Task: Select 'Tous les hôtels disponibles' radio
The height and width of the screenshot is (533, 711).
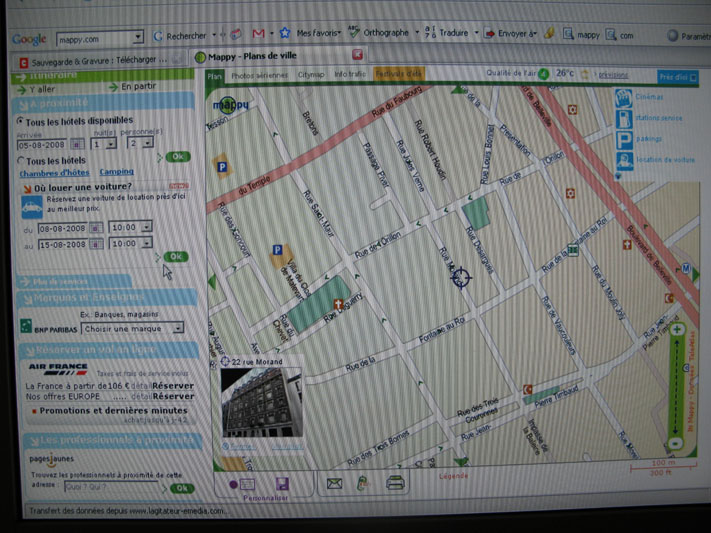Action: coord(20,121)
